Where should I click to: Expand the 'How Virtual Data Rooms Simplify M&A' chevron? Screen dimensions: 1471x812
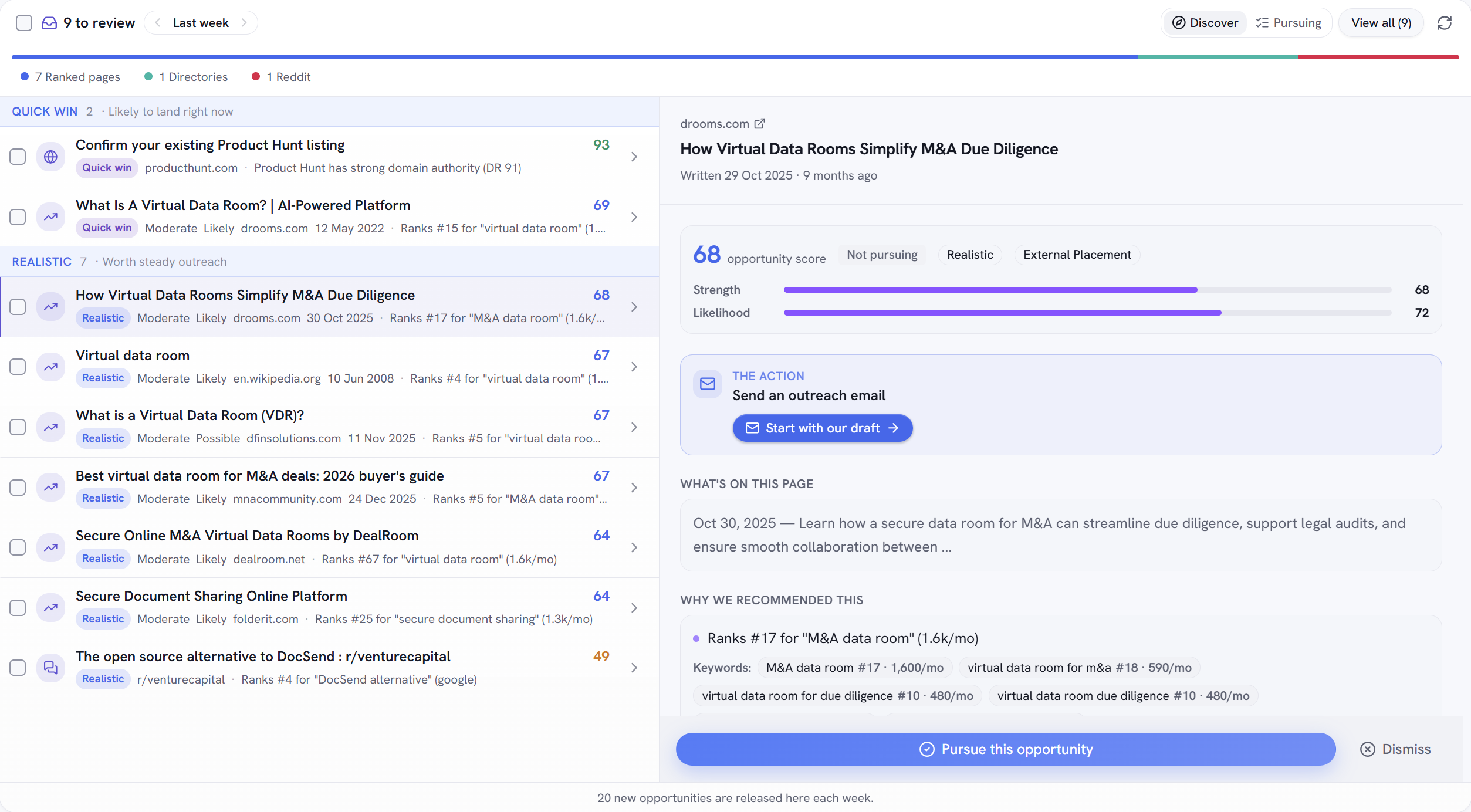[634, 307]
